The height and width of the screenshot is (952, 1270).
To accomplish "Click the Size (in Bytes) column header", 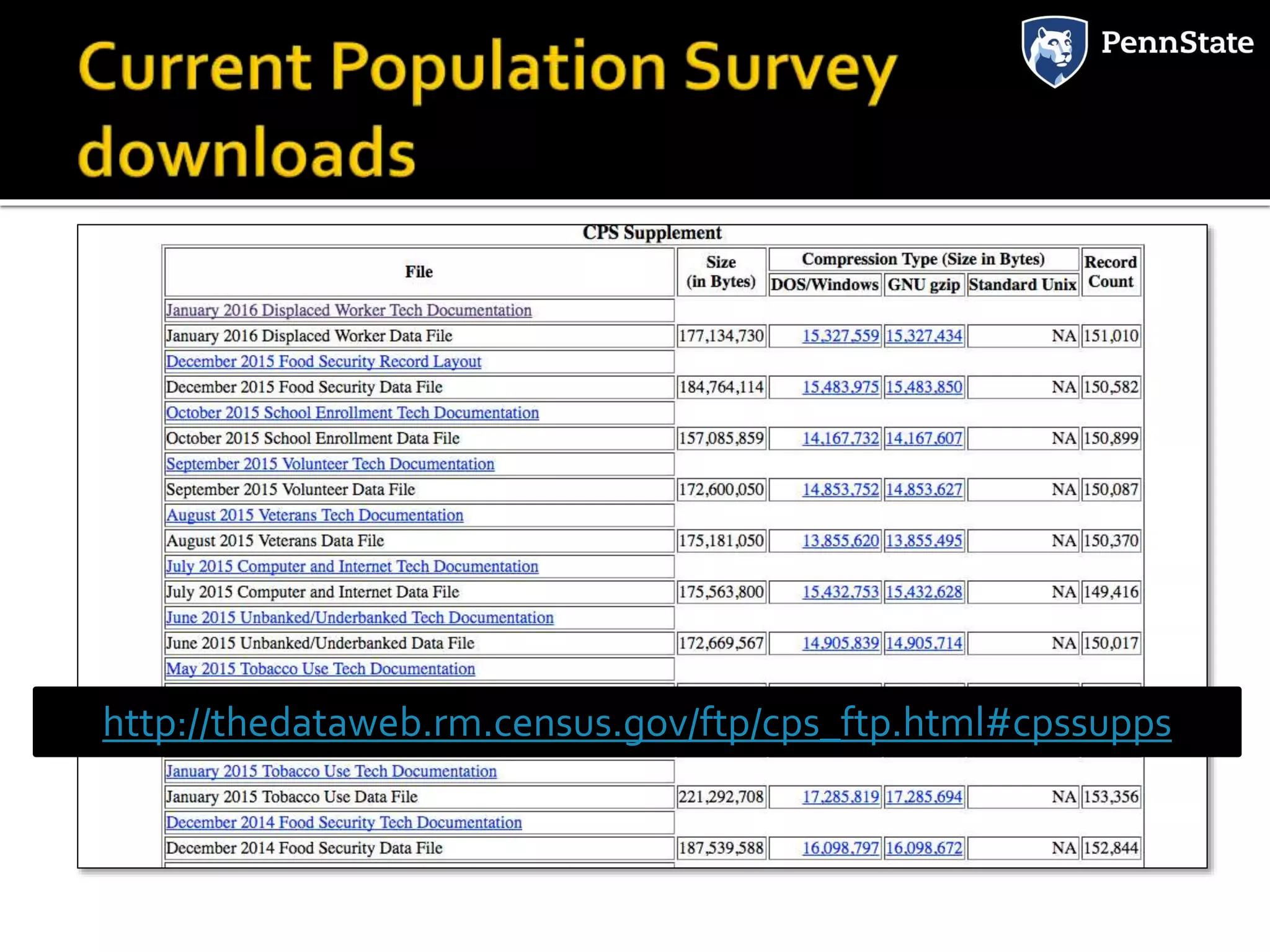I will point(721,272).
